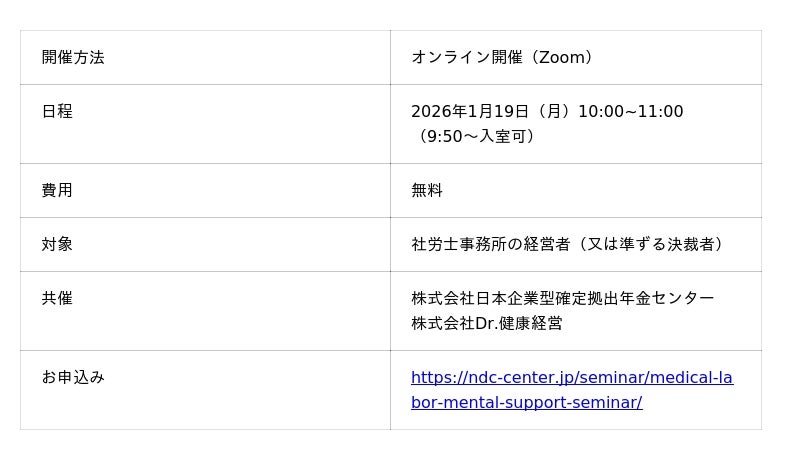Click the link text ending 'bor-mental-support-seminar/'
Screen dimensions: 800x460
click(x=526, y=403)
